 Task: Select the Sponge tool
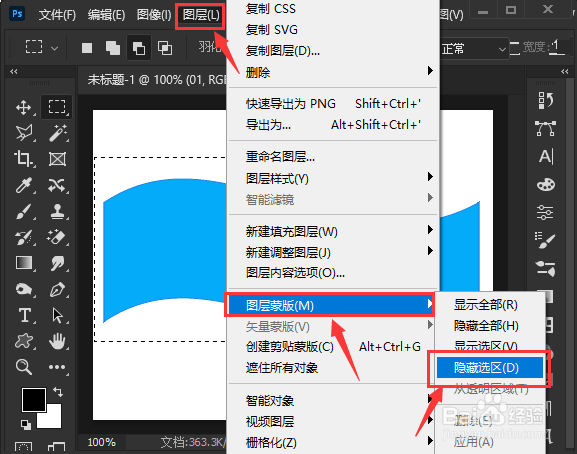click(24, 289)
